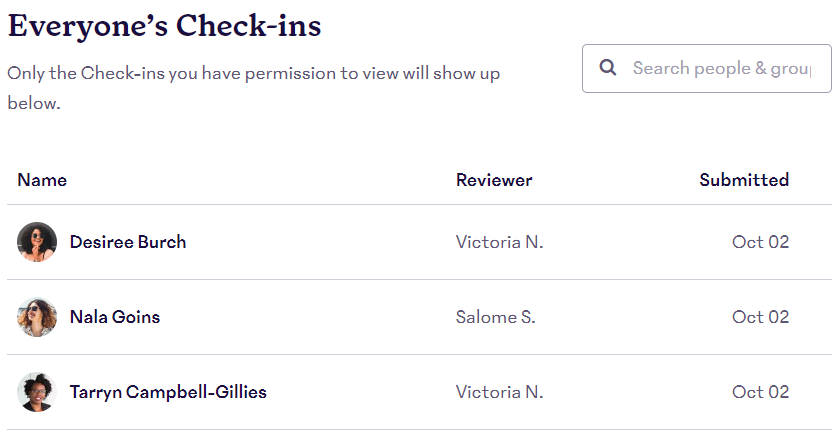Sort by the Submitted column header
Viewport: 837px width, 432px height.
click(744, 180)
